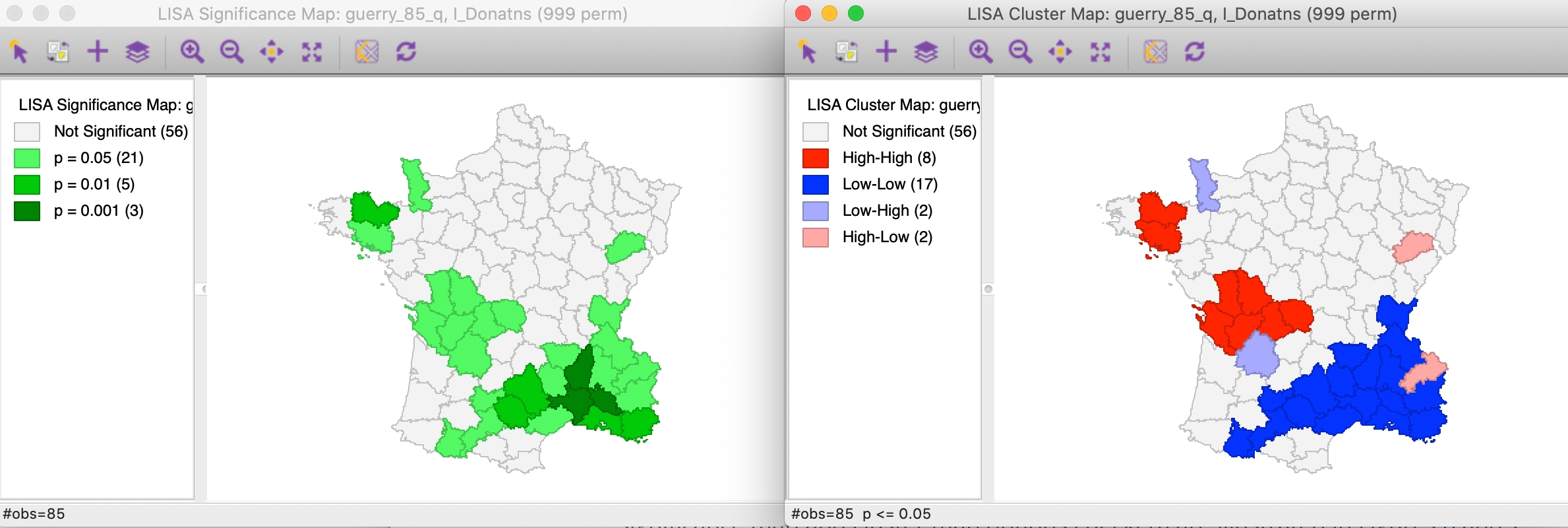Click Add Layer plus in Cluster Map
The image size is (1568, 528).
(886, 51)
